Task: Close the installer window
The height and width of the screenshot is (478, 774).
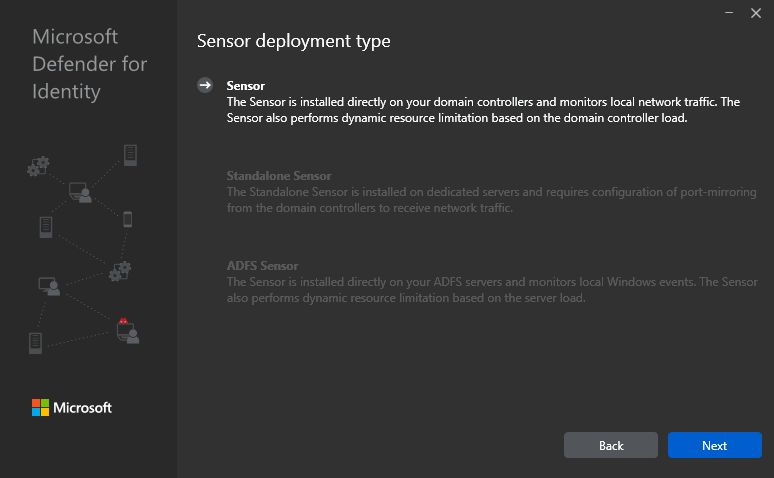Action: point(756,13)
